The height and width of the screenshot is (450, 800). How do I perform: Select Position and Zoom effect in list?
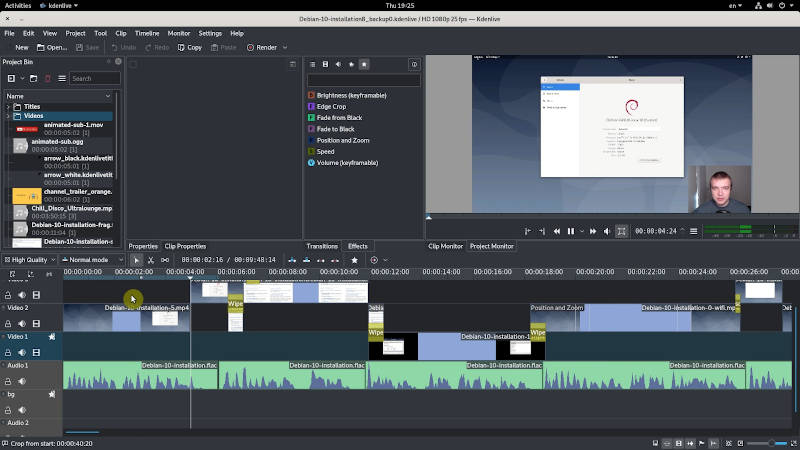coord(342,140)
